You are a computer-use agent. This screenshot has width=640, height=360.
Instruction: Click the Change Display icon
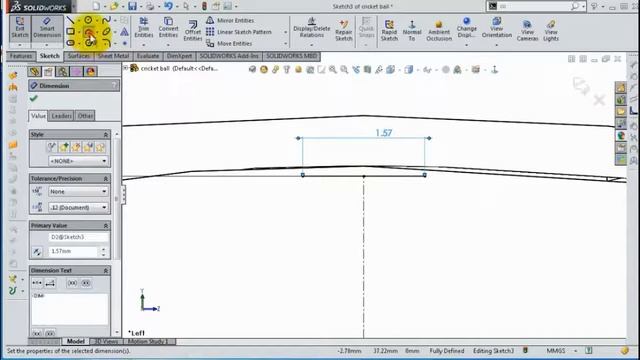(x=467, y=27)
